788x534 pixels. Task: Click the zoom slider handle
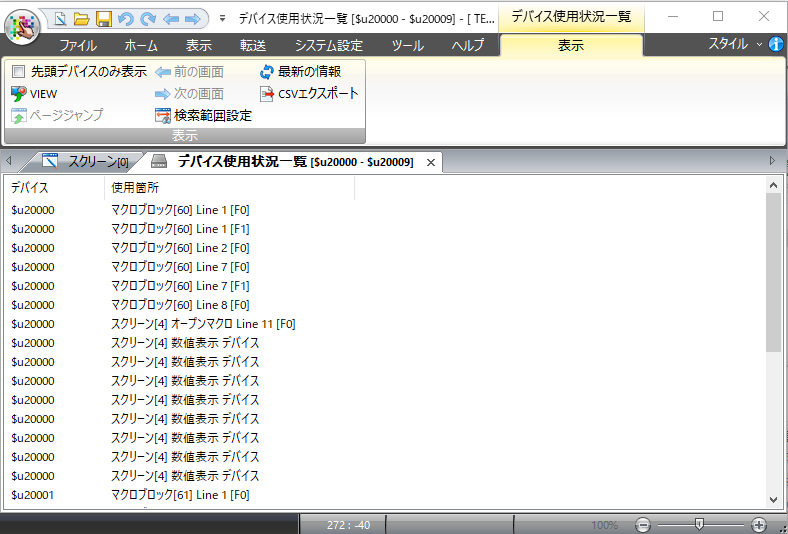tap(699, 524)
